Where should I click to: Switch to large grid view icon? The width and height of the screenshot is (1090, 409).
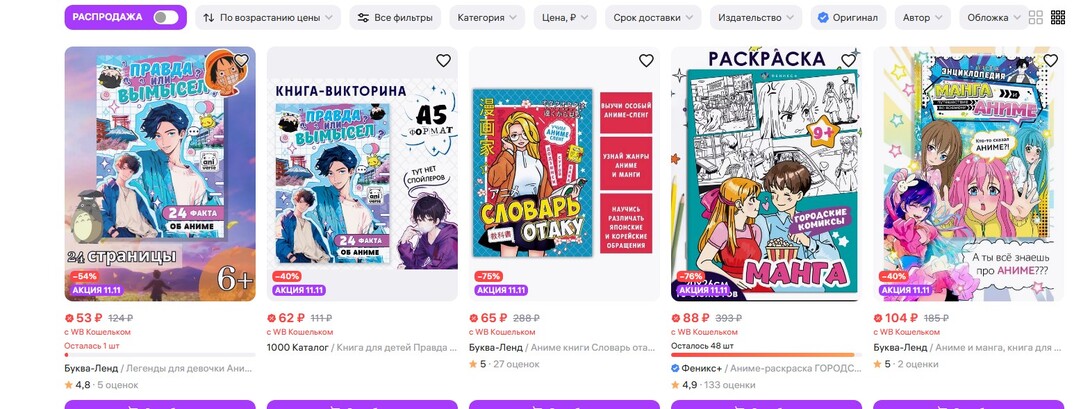click(x=1036, y=17)
